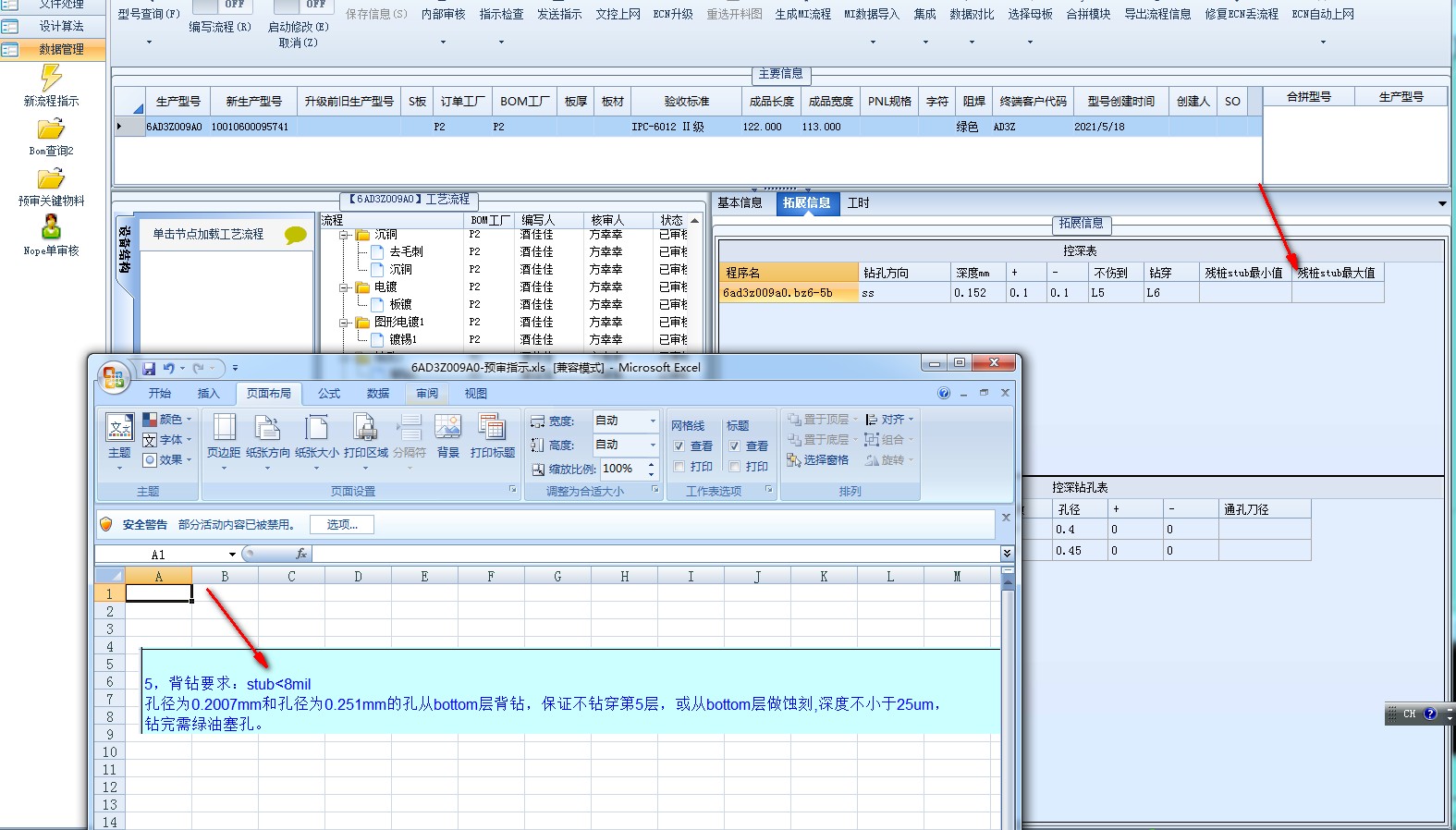Insert a sheet 背景 background image
This screenshot has width=1456, height=830.
click(x=448, y=436)
